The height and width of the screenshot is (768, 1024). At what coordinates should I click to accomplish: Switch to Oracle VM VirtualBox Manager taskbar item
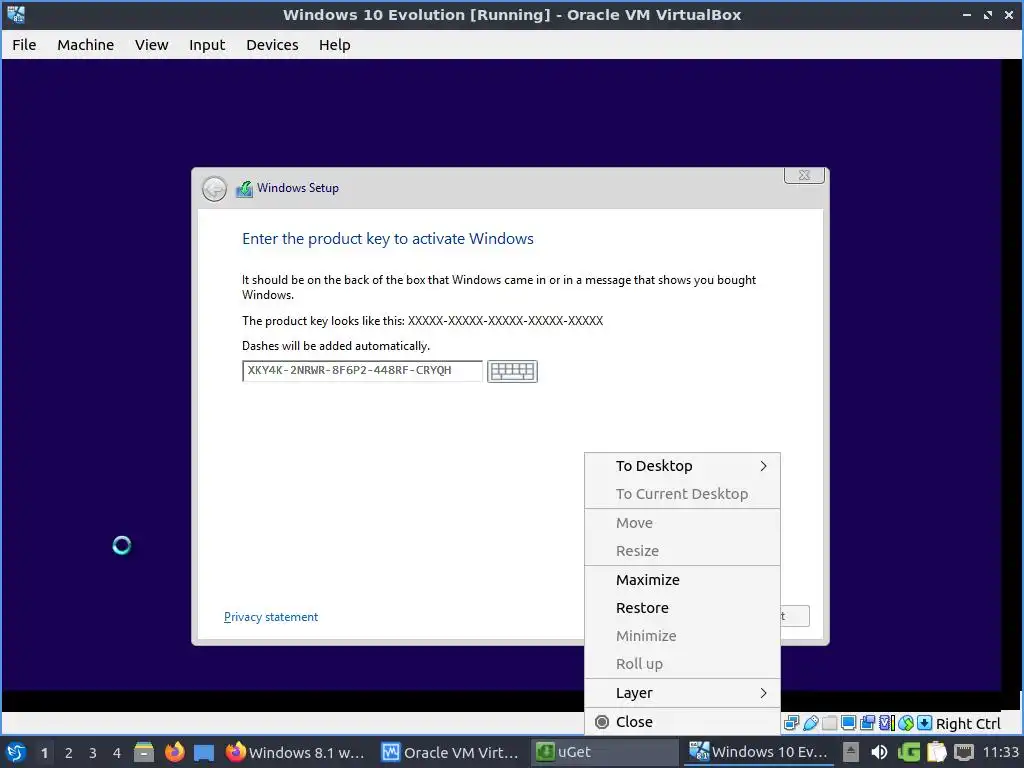tap(451, 752)
